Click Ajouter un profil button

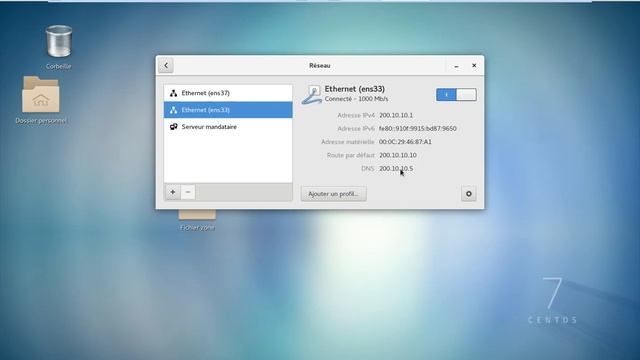333,193
